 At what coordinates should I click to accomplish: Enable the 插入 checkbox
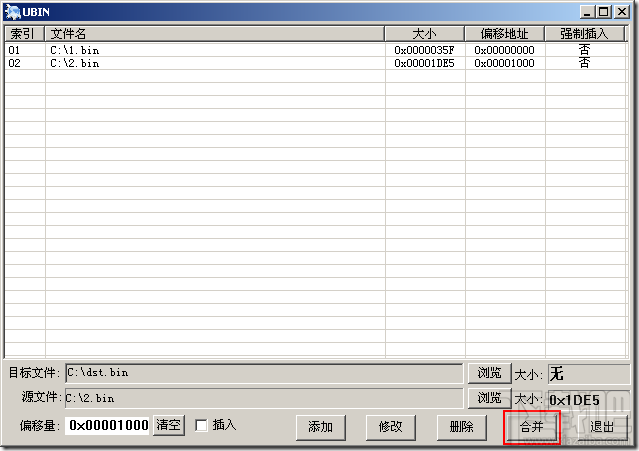pyautogui.click(x=201, y=426)
